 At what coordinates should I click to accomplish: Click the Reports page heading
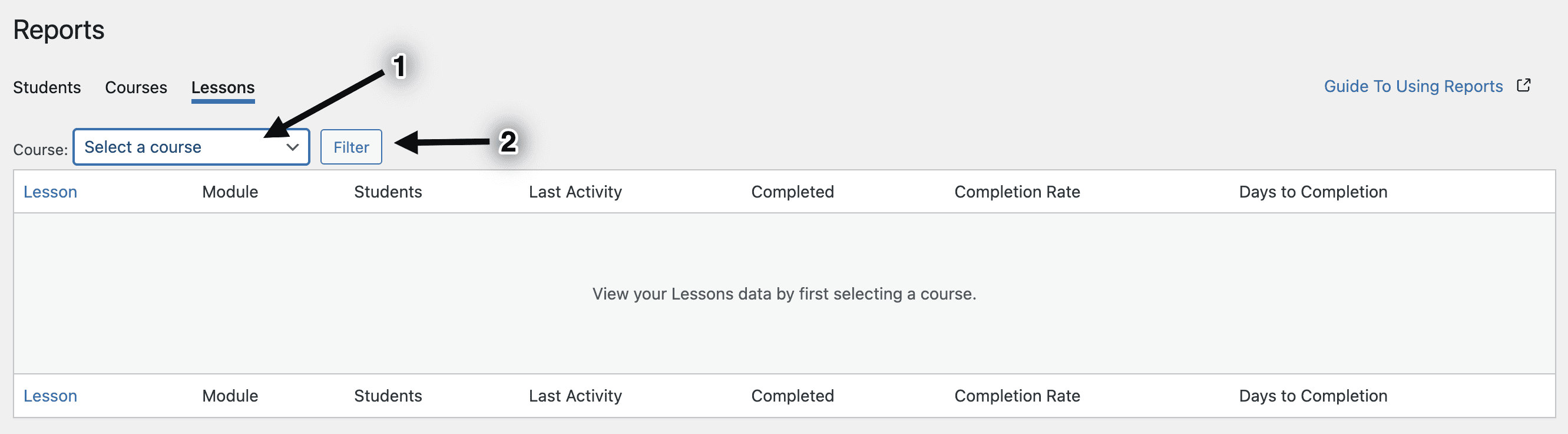(58, 30)
